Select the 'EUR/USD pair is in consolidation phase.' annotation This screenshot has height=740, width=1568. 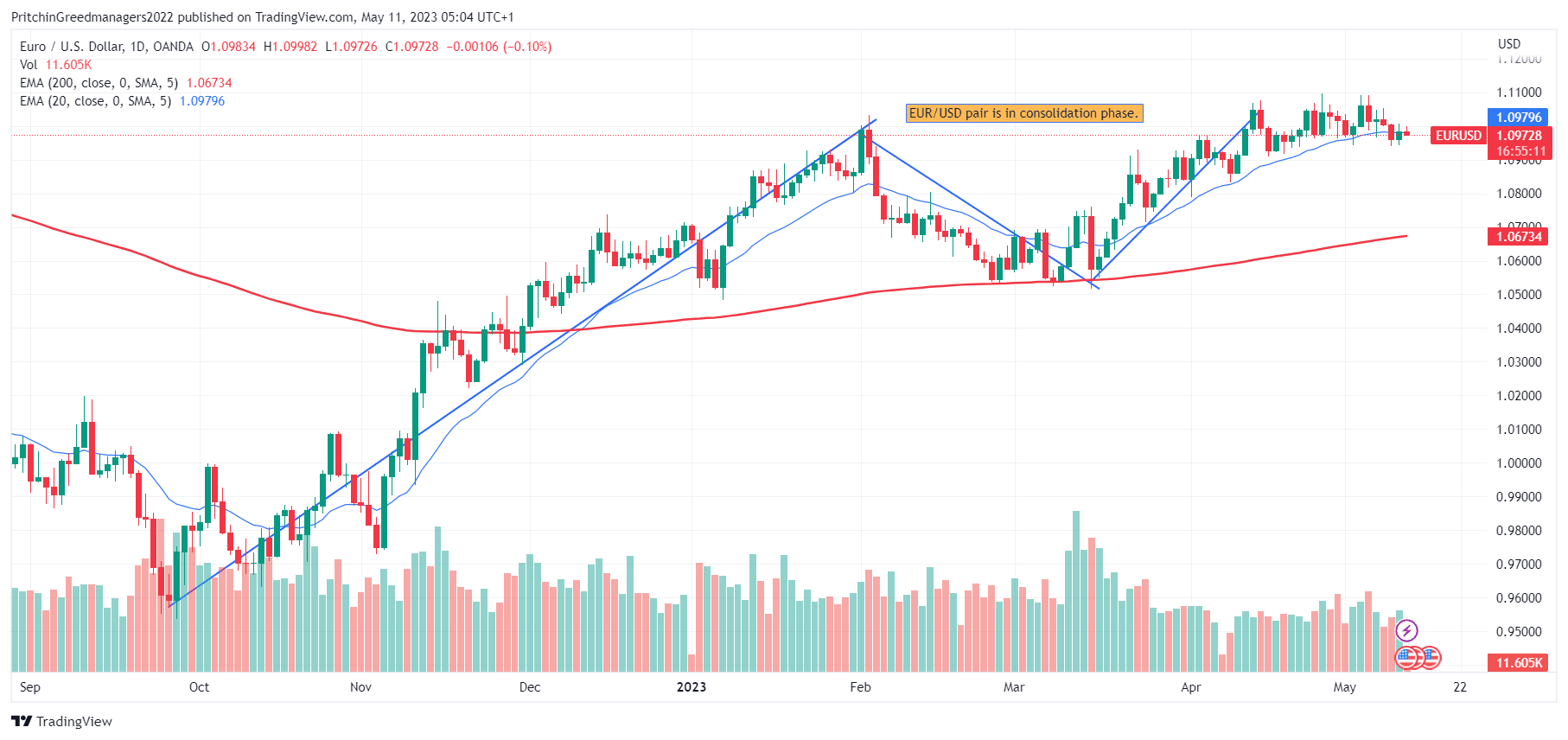[x=1024, y=113]
